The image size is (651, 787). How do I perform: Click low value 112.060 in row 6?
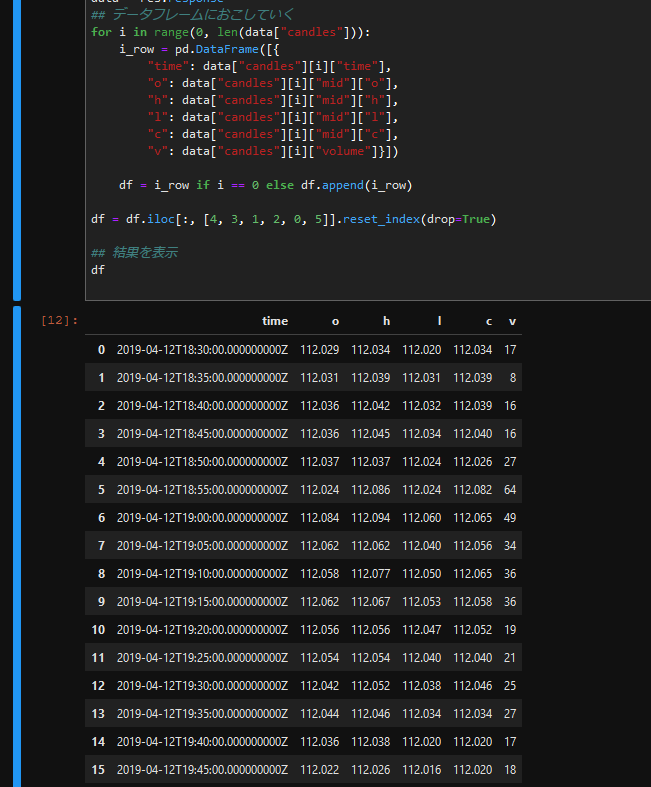tap(422, 518)
